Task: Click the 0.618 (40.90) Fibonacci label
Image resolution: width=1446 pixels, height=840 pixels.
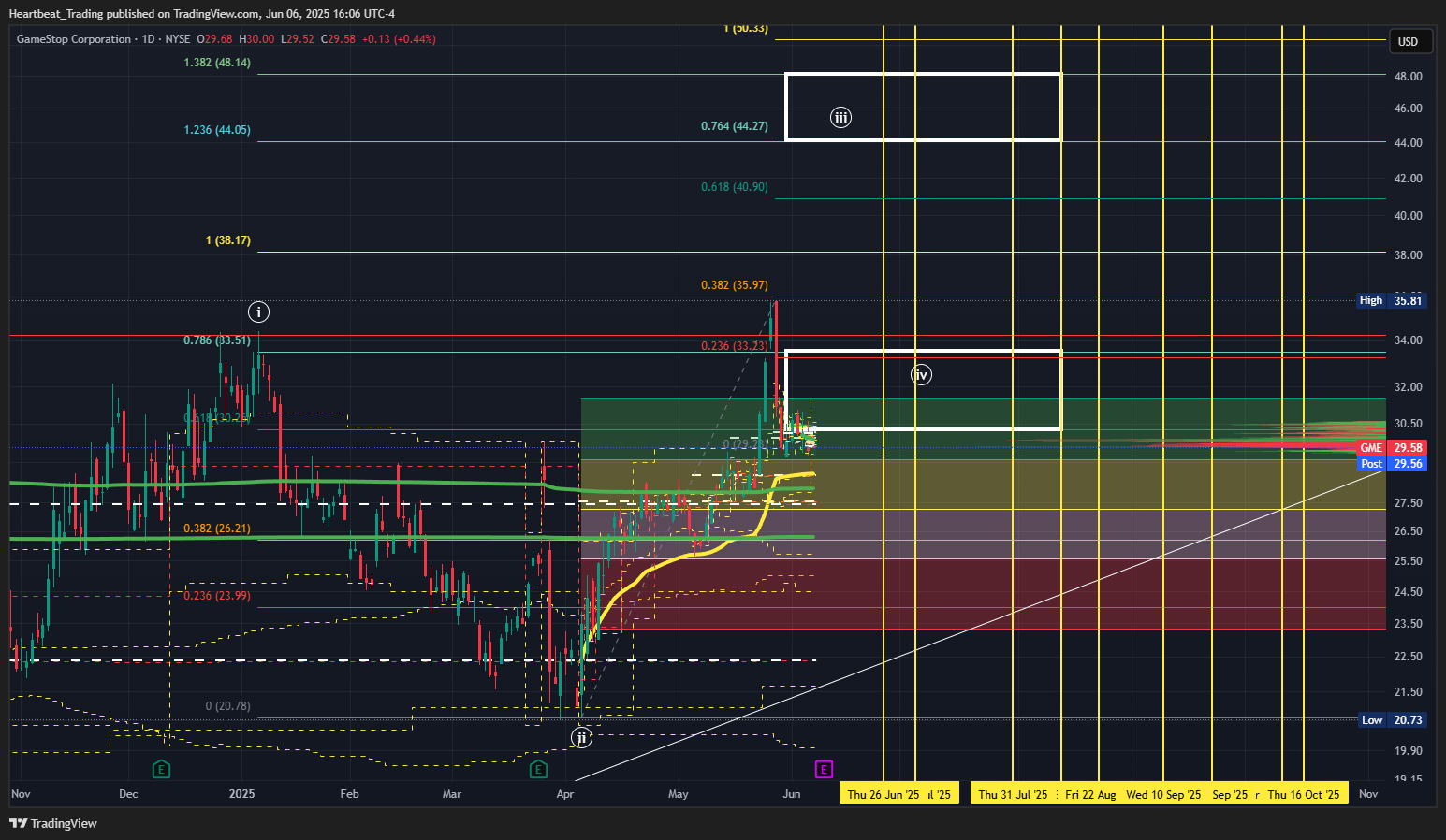Action: coord(735,187)
